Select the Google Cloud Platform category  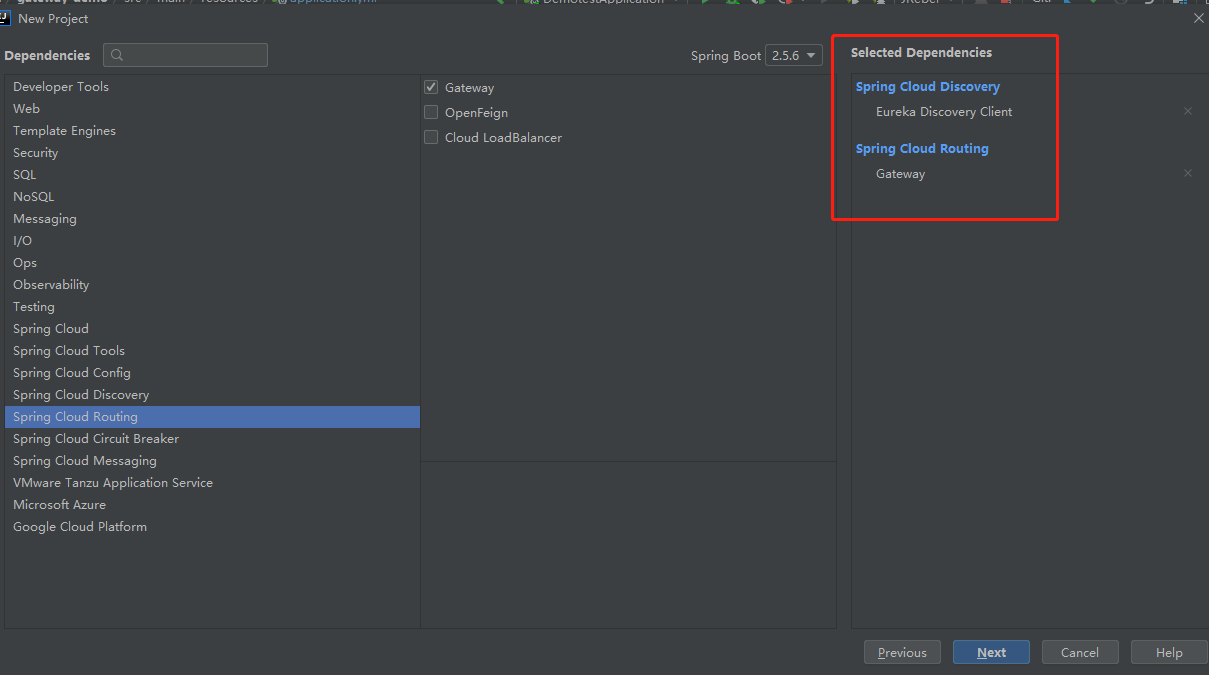212,527
